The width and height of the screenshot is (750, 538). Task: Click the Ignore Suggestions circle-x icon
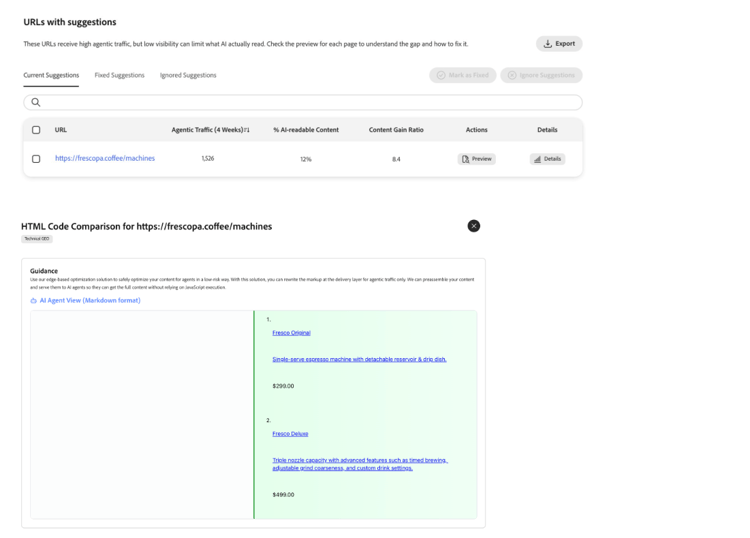pos(512,75)
